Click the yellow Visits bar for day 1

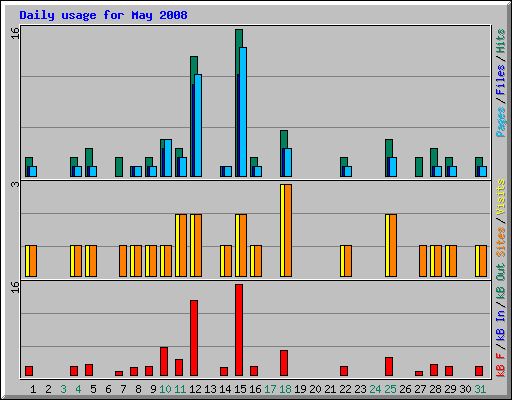tap(27, 261)
